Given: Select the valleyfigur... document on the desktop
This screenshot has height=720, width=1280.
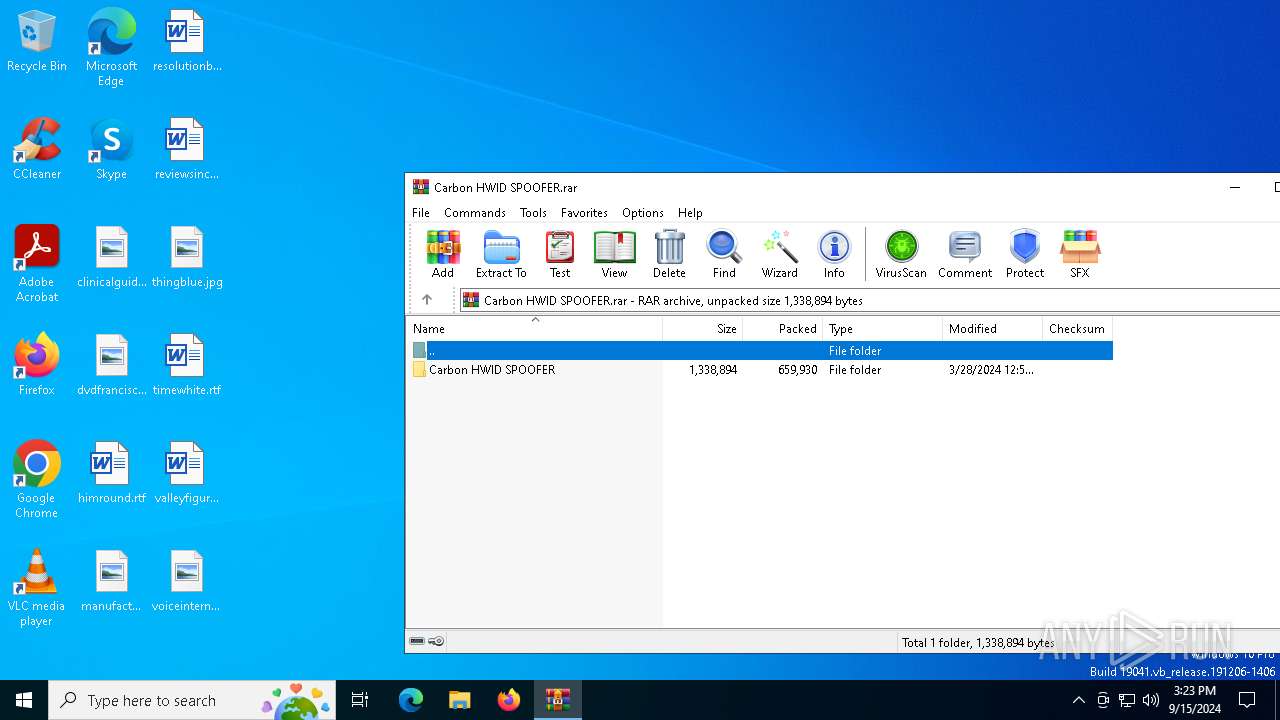Looking at the screenshot, I should point(187,474).
